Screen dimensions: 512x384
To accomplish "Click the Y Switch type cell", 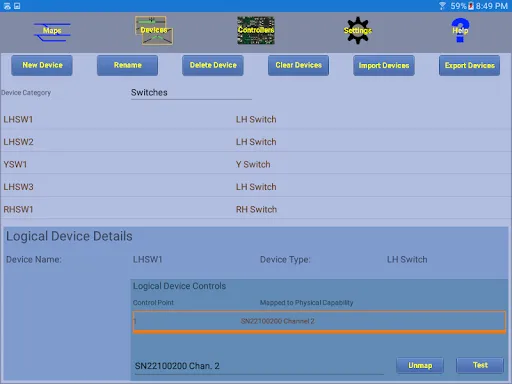I will pyautogui.click(x=253, y=164).
